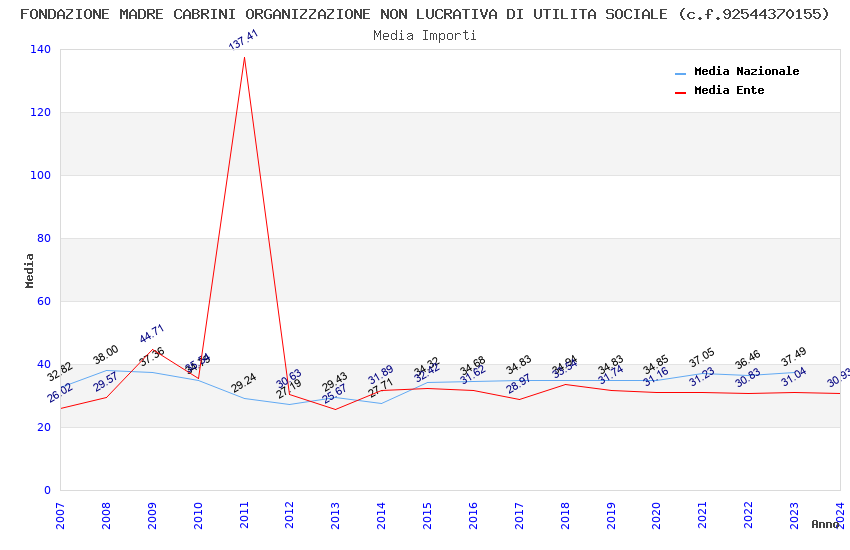
Task: Click the x-axis year 2010
Action: (198, 516)
